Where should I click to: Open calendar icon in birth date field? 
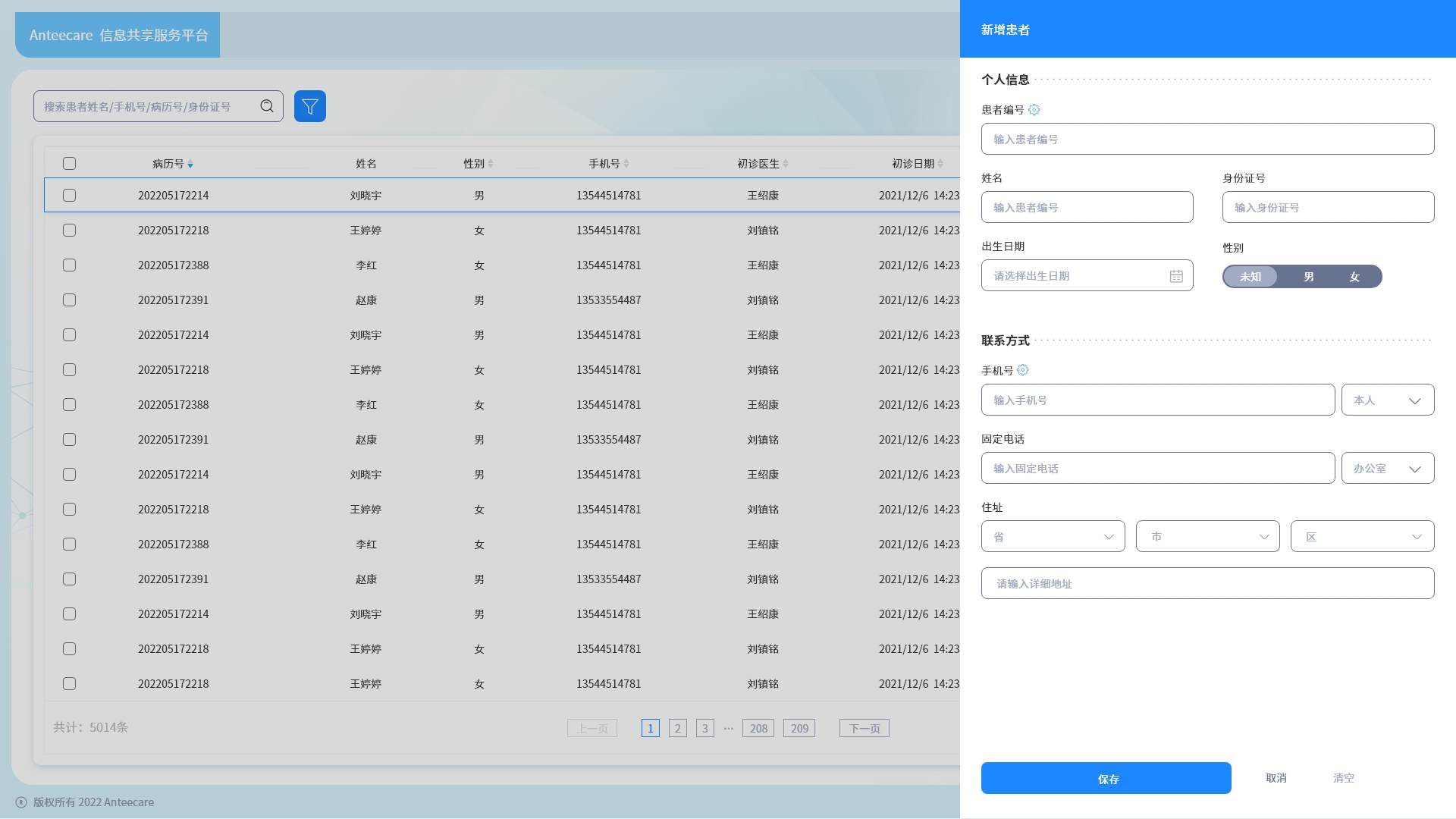1176,276
